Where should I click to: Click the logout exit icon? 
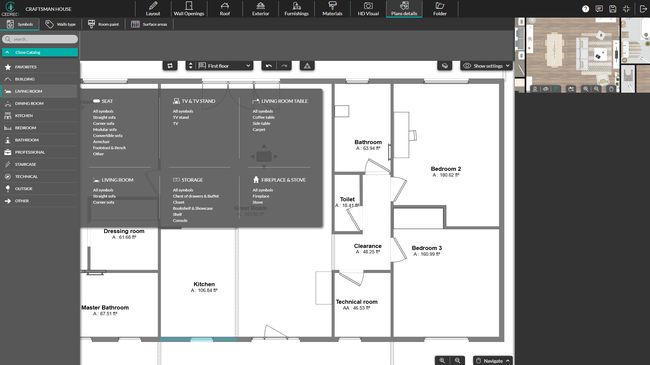click(x=643, y=9)
